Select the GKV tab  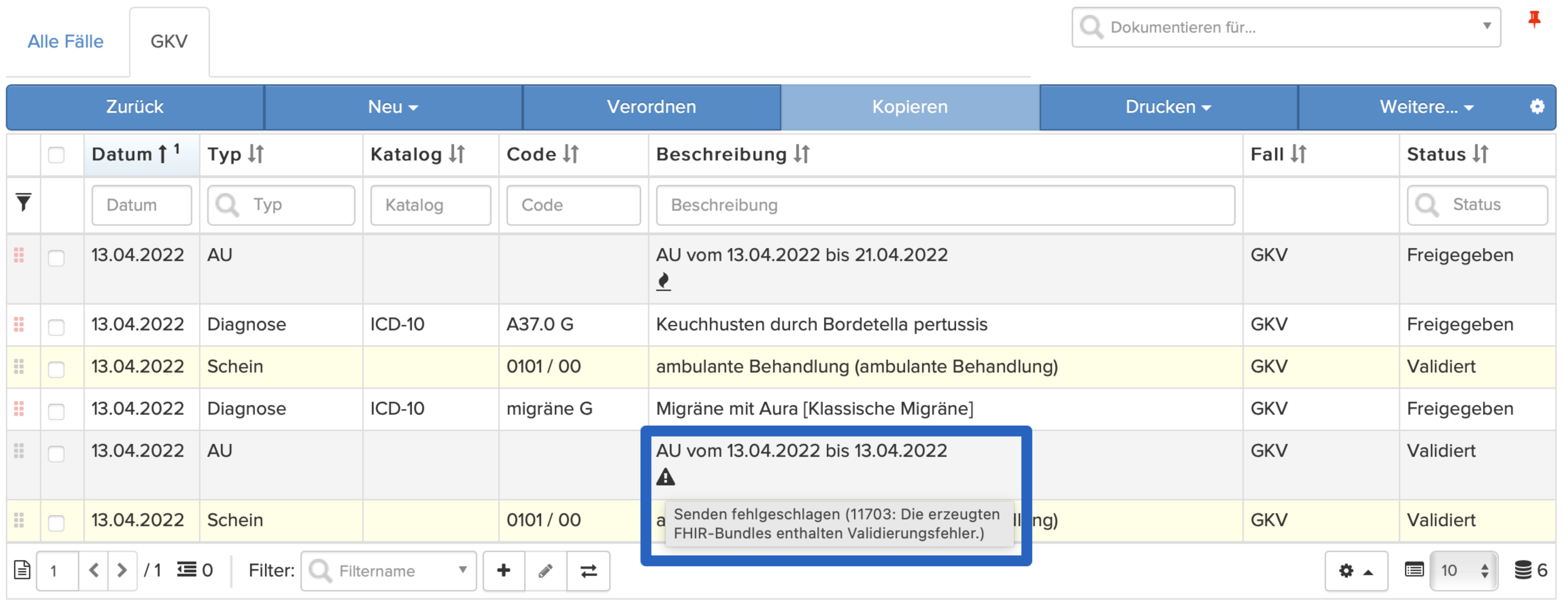(169, 41)
